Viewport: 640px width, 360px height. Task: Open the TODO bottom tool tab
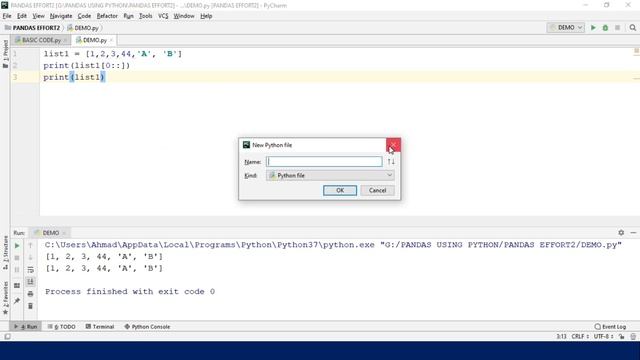click(x=62, y=327)
